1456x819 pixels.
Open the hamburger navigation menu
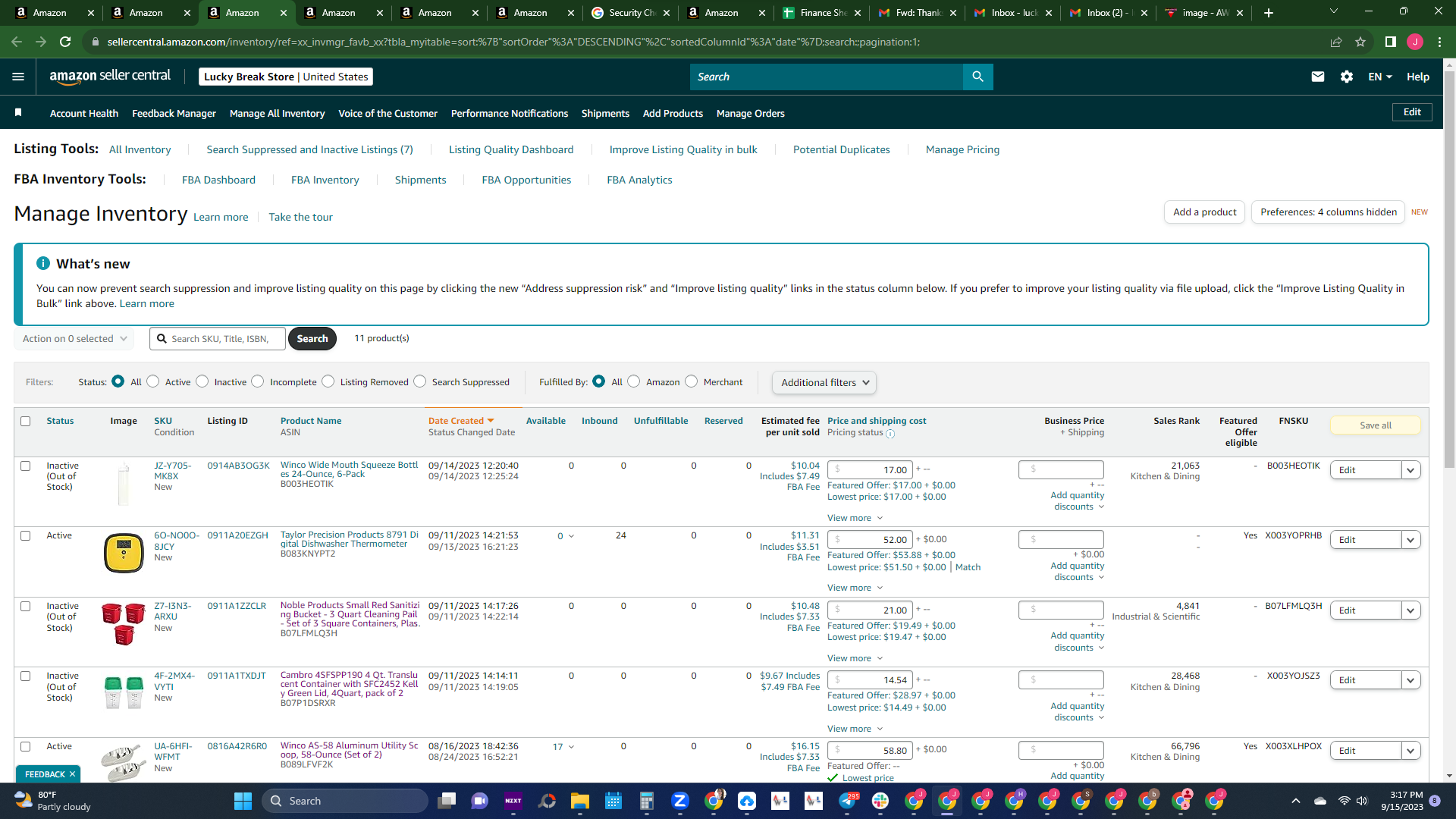(x=18, y=77)
